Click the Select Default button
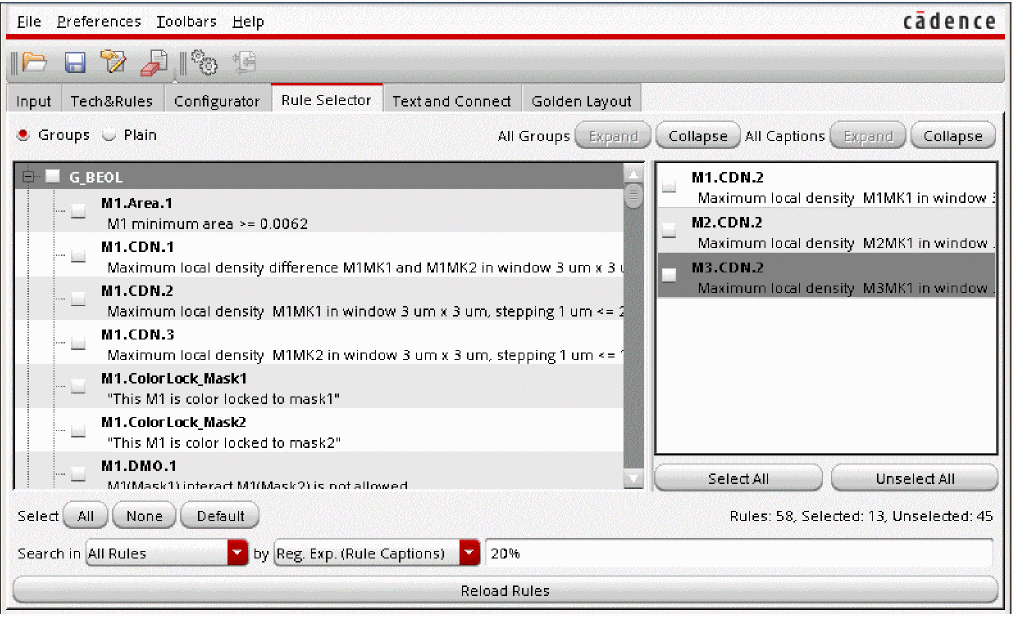 (x=220, y=516)
